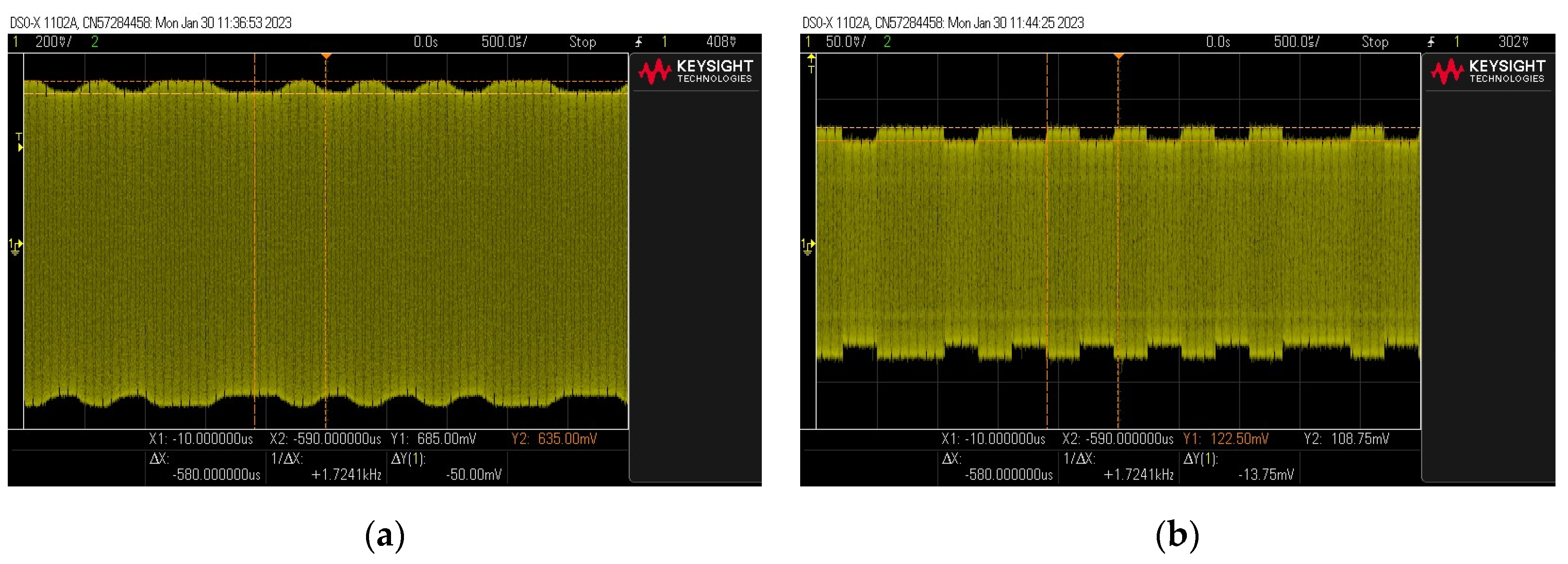Click the X2 -590.000000us readout in scope (a)
The height and width of the screenshot is (564, 1568).
tap(325, 439)
